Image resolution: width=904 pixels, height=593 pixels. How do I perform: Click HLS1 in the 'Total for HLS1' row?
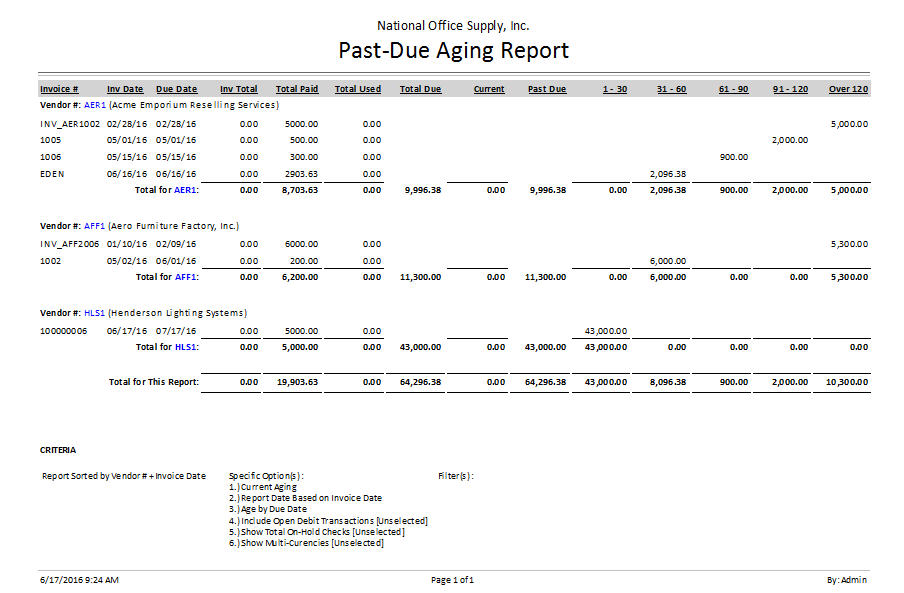click(x=186, y=347)
